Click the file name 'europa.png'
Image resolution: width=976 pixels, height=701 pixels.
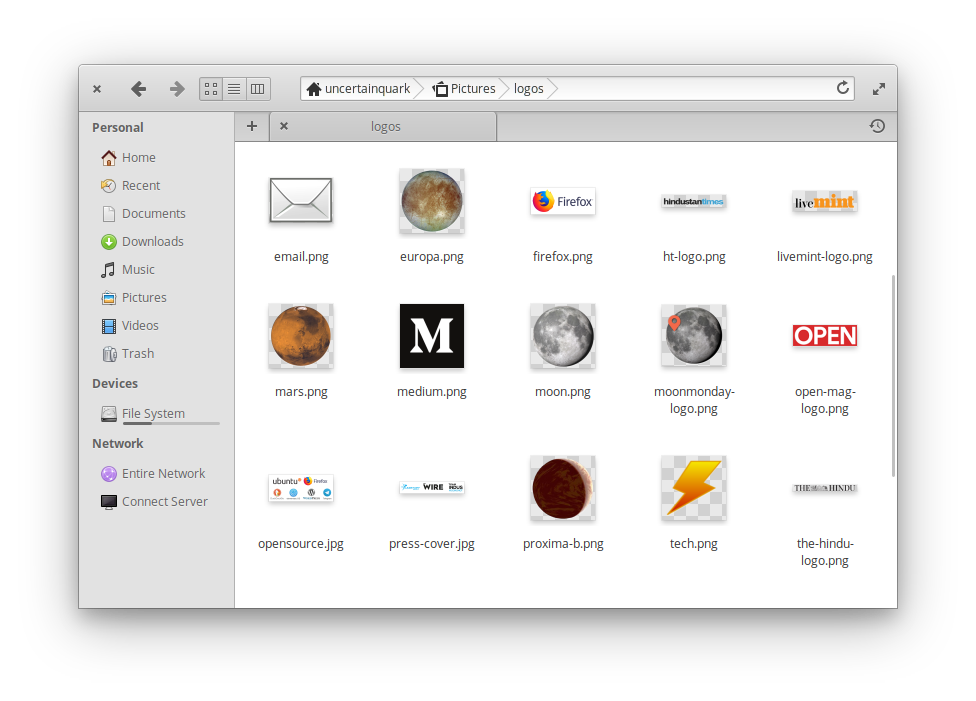432,256
